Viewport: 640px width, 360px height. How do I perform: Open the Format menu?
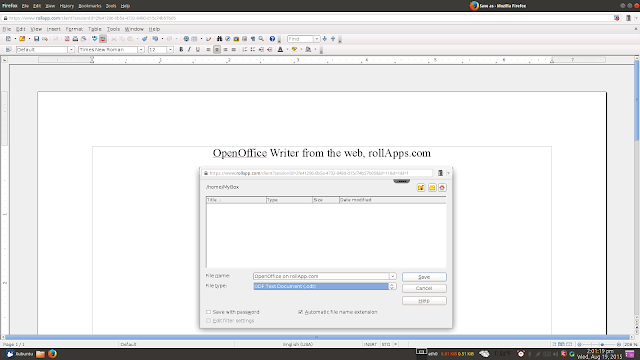74,29
